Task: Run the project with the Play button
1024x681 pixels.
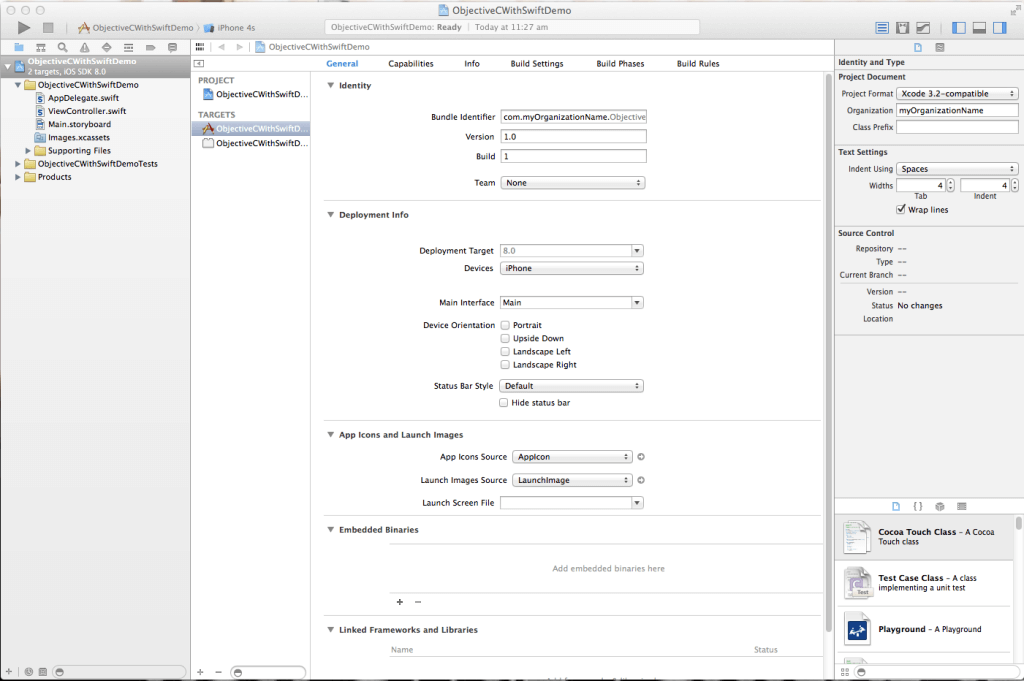Action: click(24, 27)
